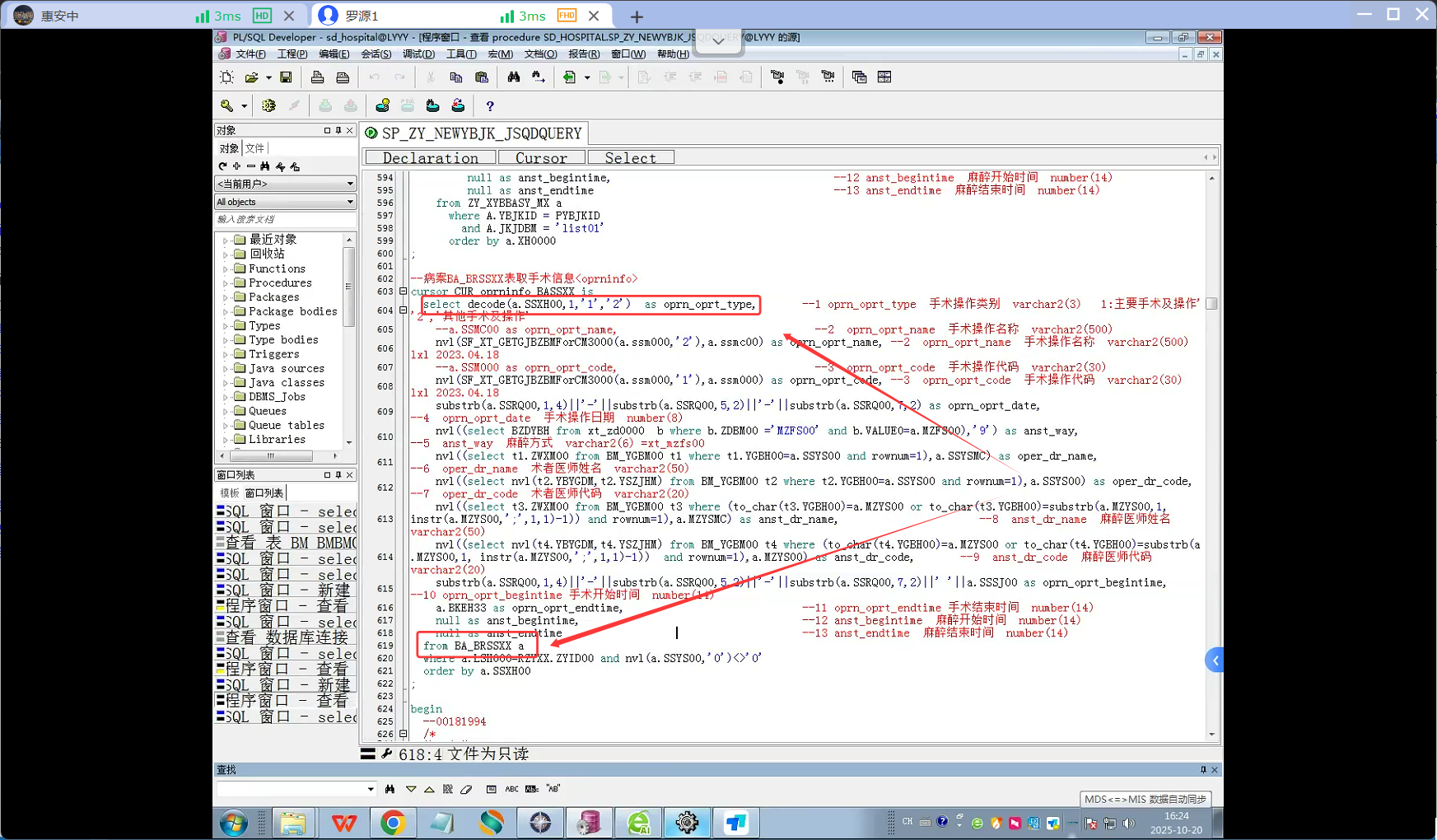Pin the 对象 object panel
The width and height of the screenshot is (1437, 840).
point(338,130)
